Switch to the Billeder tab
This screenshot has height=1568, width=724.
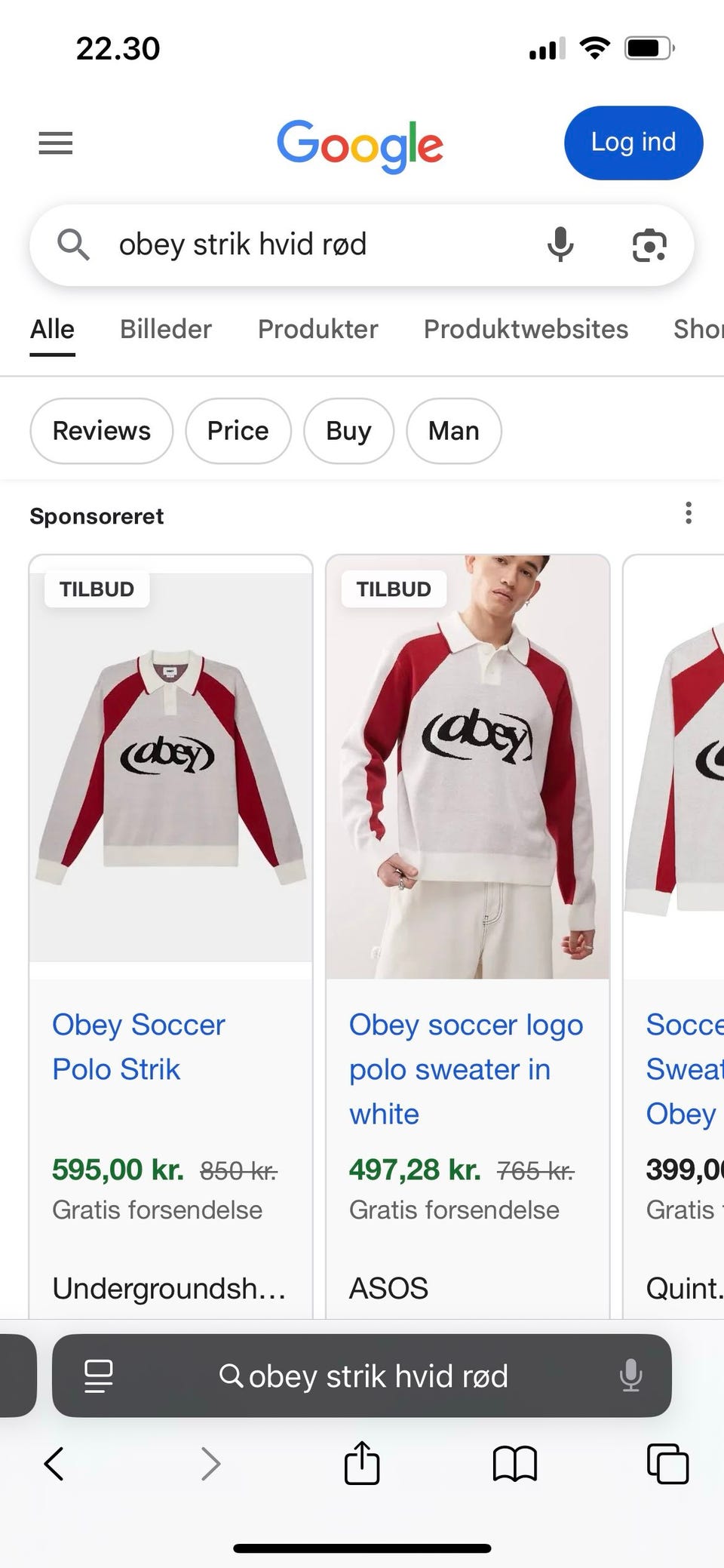pos(166,329)
